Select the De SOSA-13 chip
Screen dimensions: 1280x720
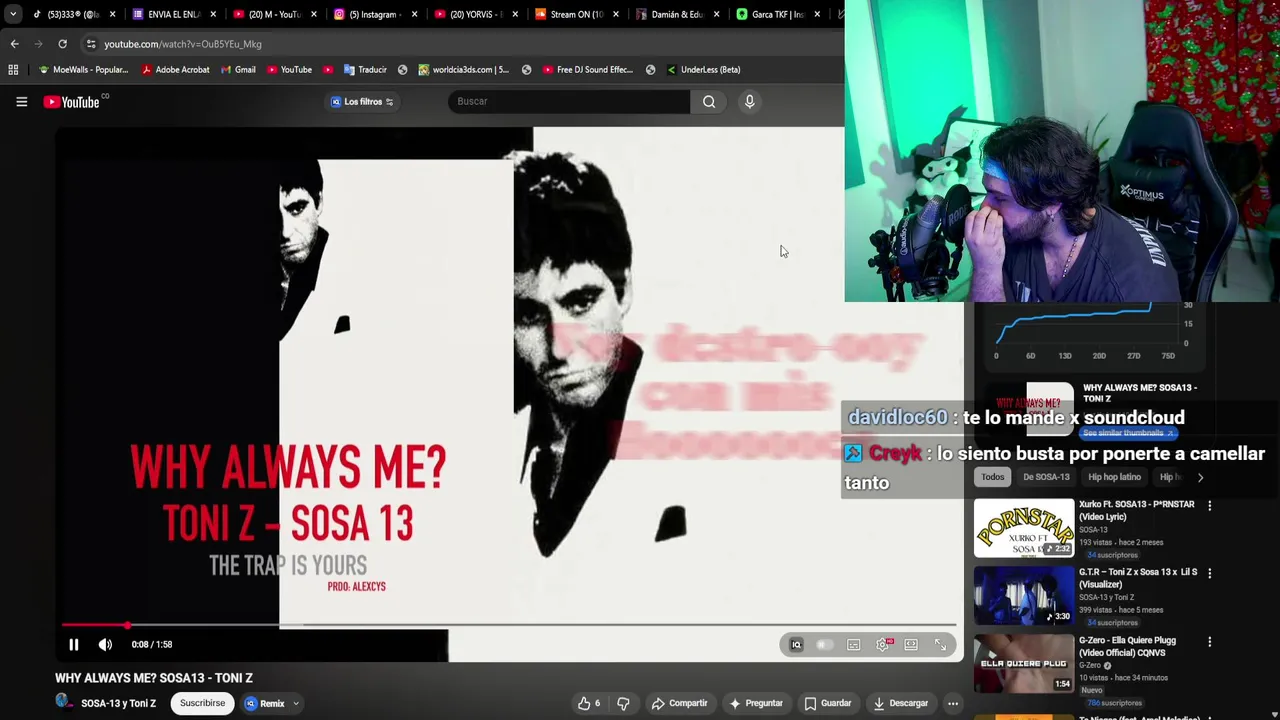1046,477
